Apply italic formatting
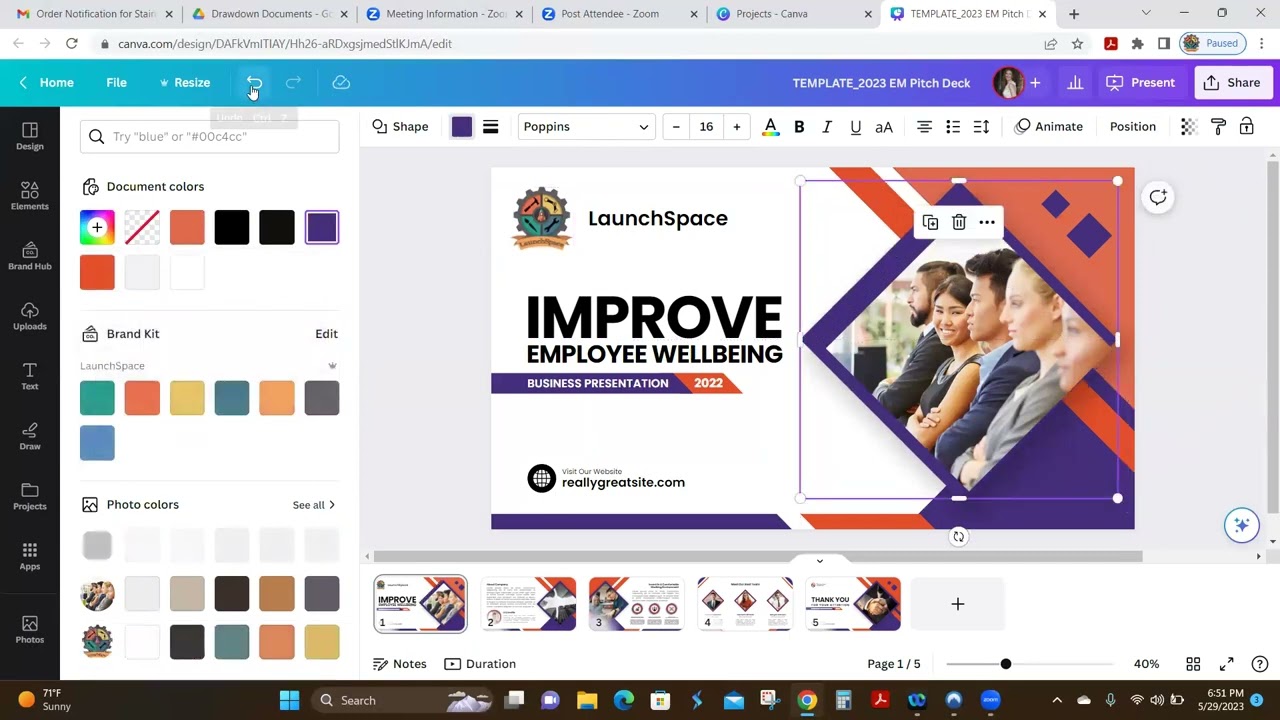This screenshot has height=720, width=1280. tap(827, 127)
